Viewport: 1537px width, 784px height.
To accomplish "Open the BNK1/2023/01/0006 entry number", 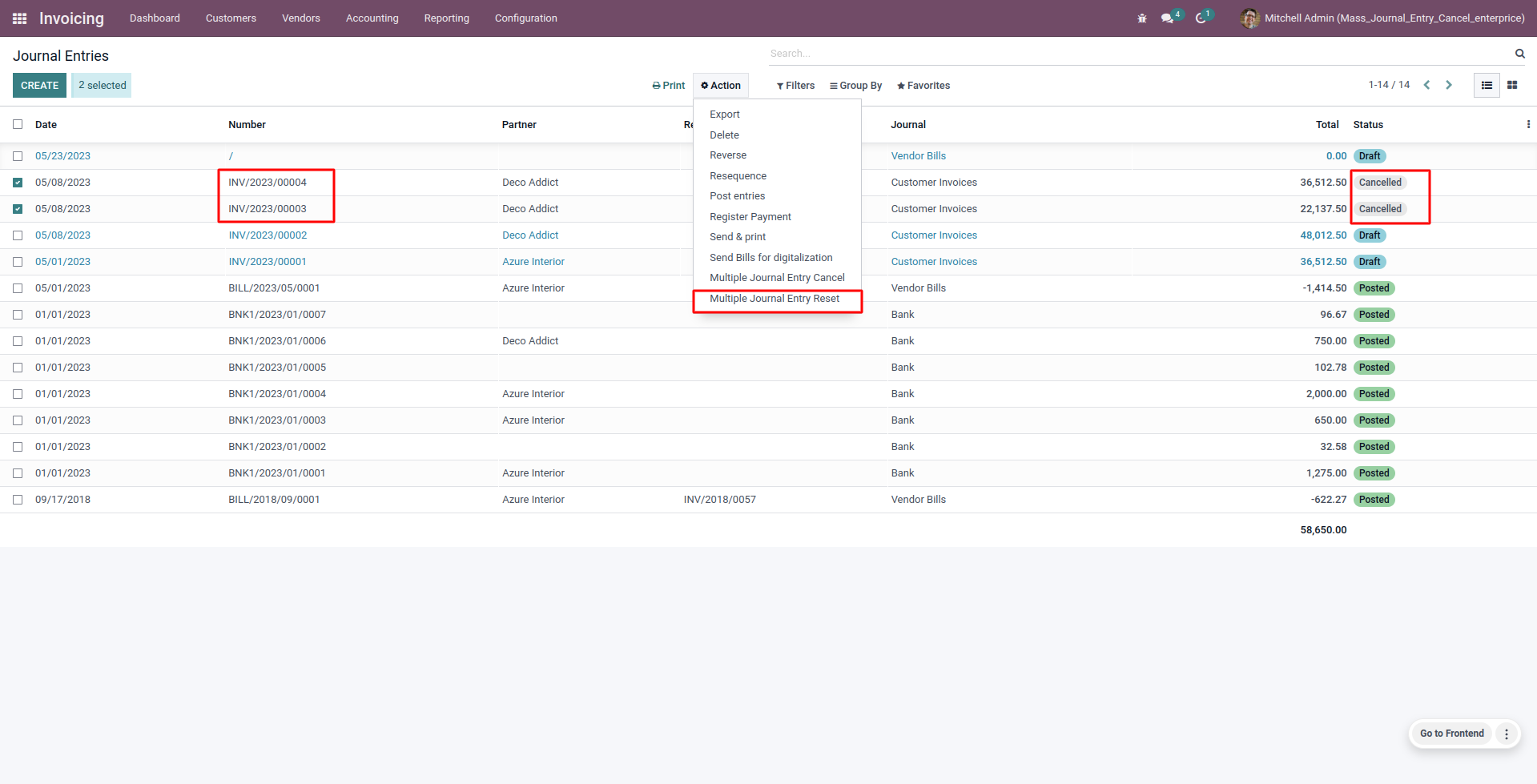I will [x=277, y=341].
